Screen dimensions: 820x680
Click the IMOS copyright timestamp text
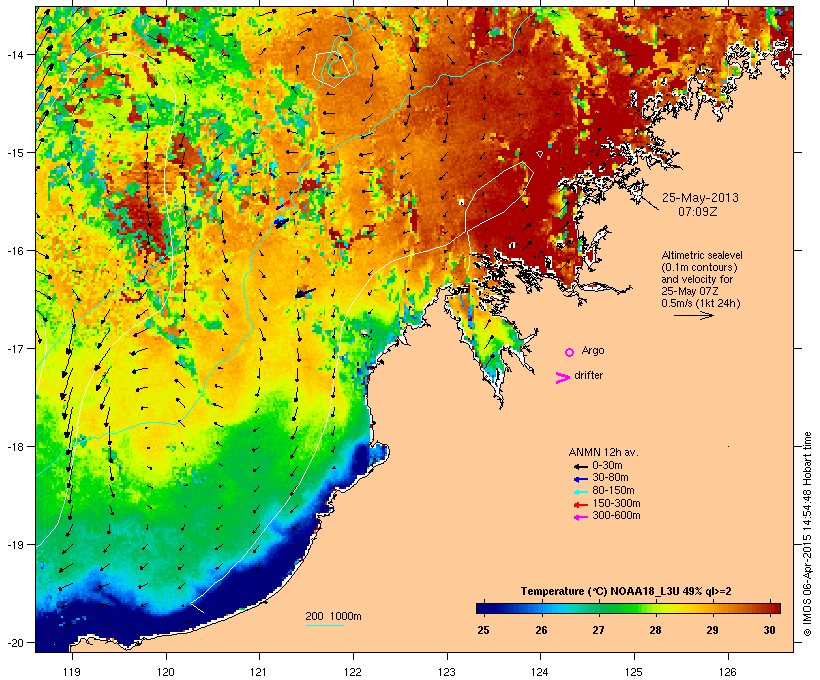[x=807, y=534]
